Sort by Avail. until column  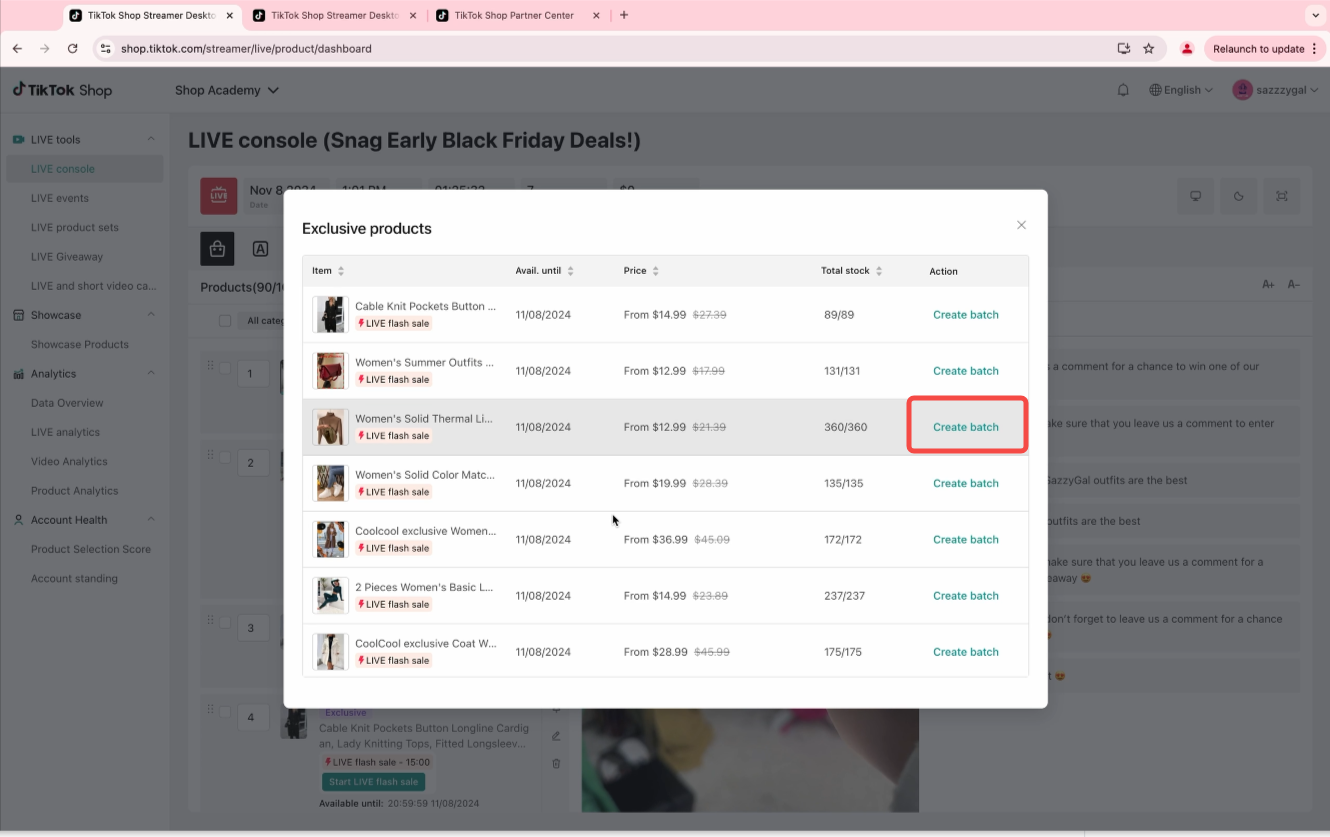[570, 271]
